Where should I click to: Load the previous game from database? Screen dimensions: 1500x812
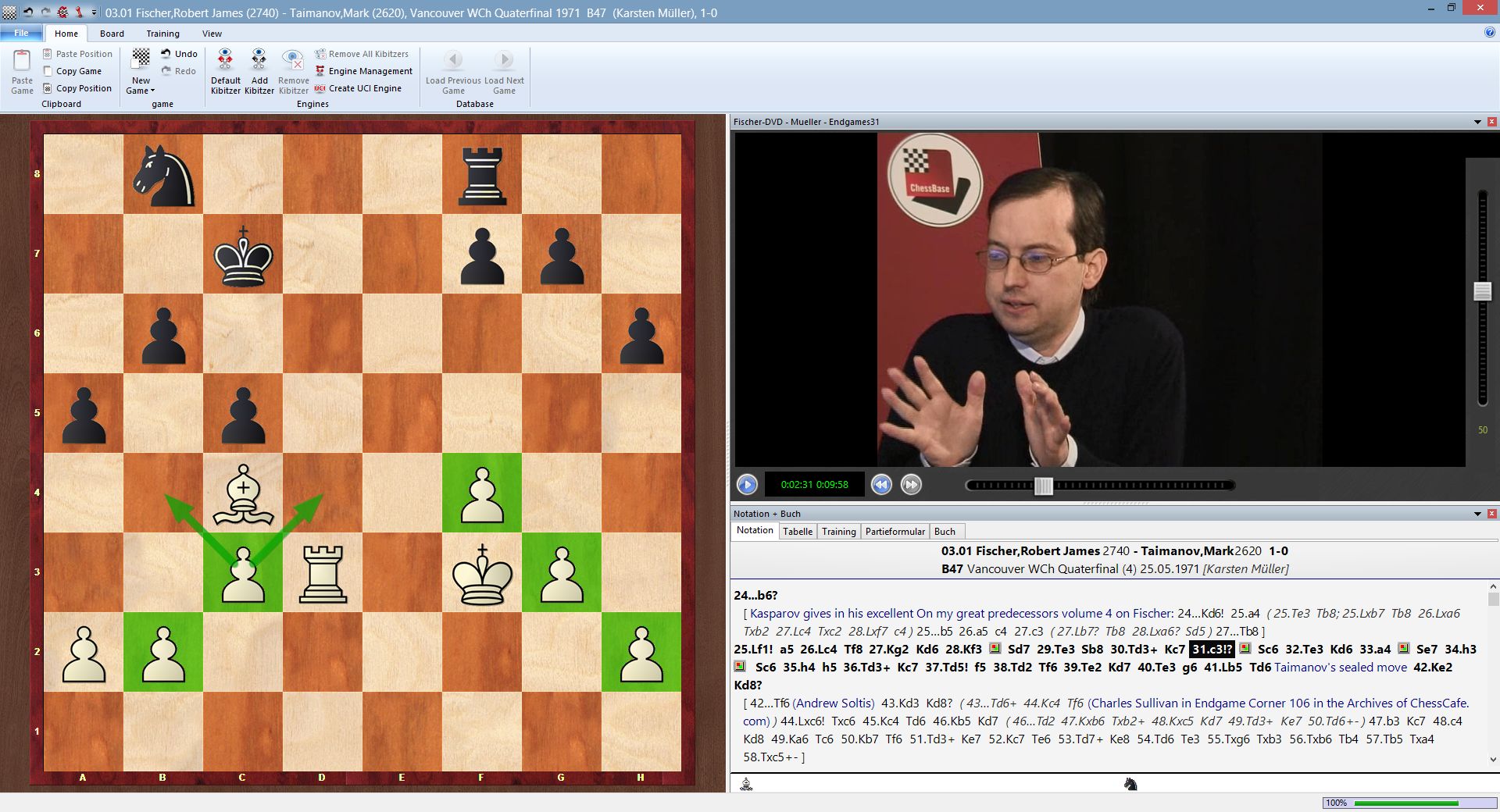(x=453, y=70)
